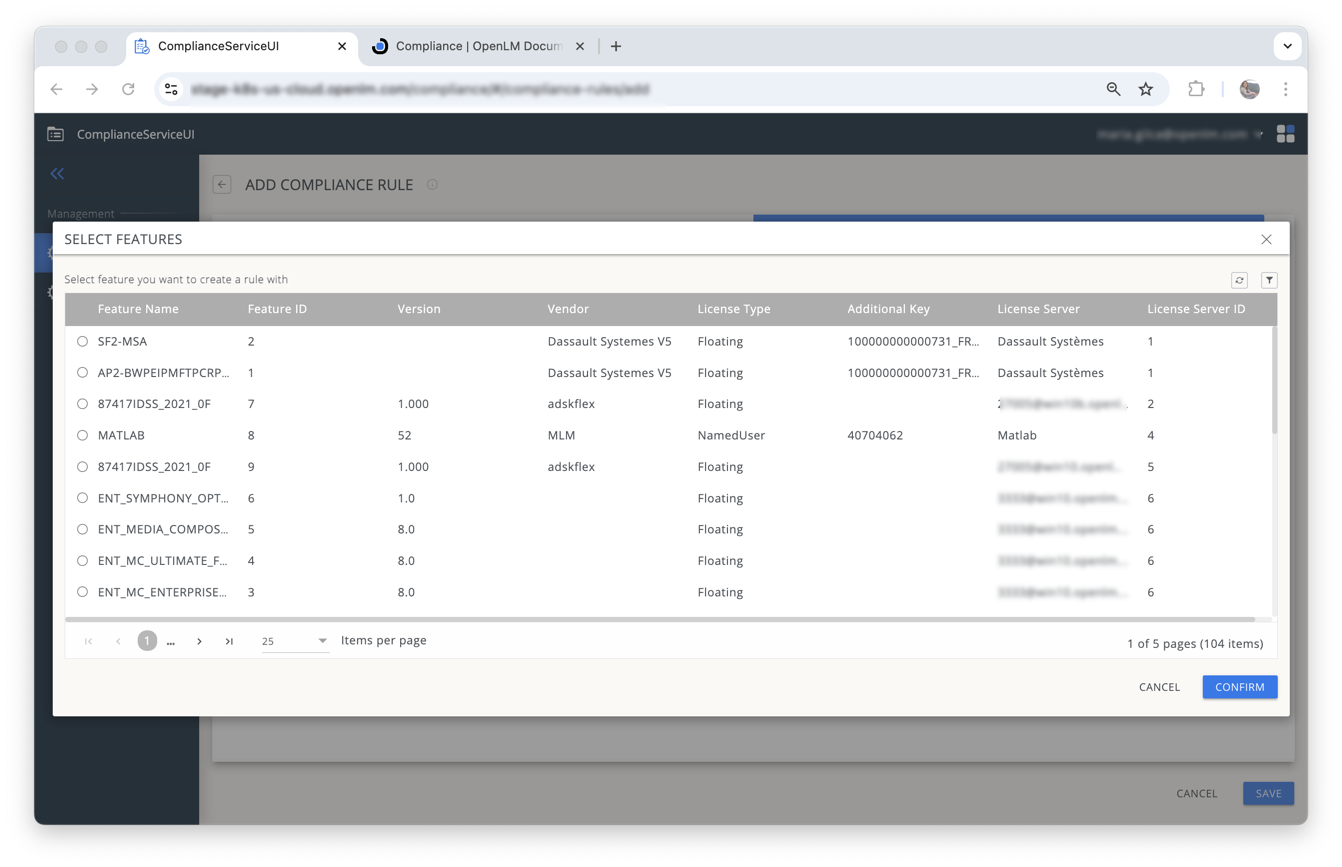Select the MATLAB feature radio button
Screen dimensions: 1342x867
pos(82,435)
